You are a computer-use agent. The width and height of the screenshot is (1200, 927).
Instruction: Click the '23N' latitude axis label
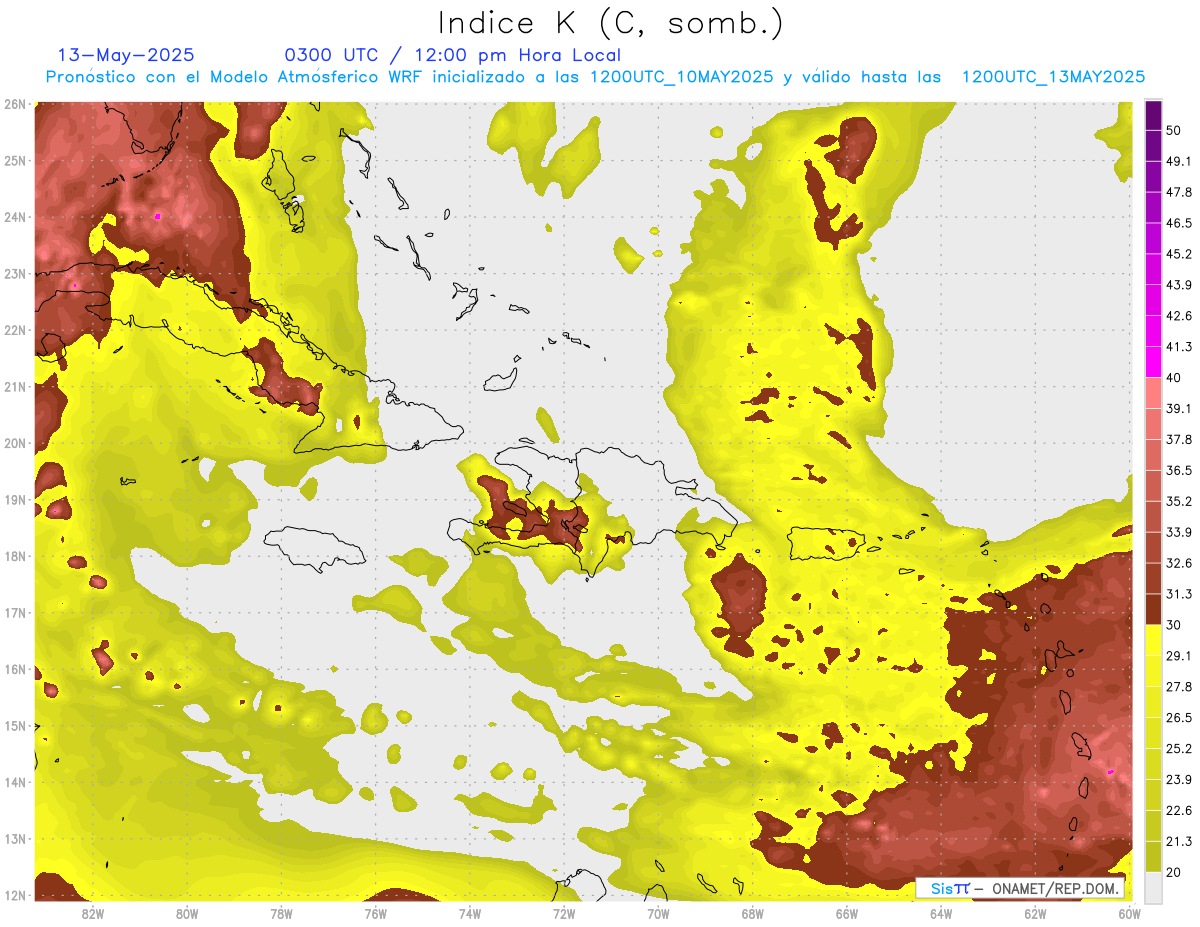pyautogui.click(x=15, y=274)
